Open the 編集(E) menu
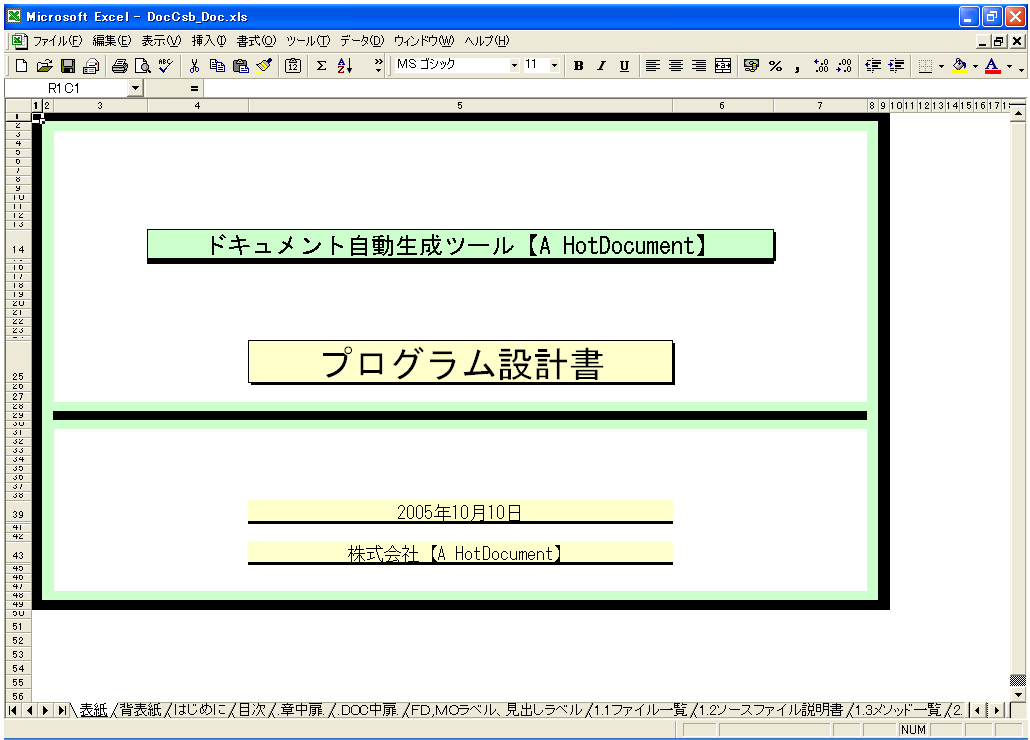Viewport: 1030px width, 740px height. click(x=112, y=41)
